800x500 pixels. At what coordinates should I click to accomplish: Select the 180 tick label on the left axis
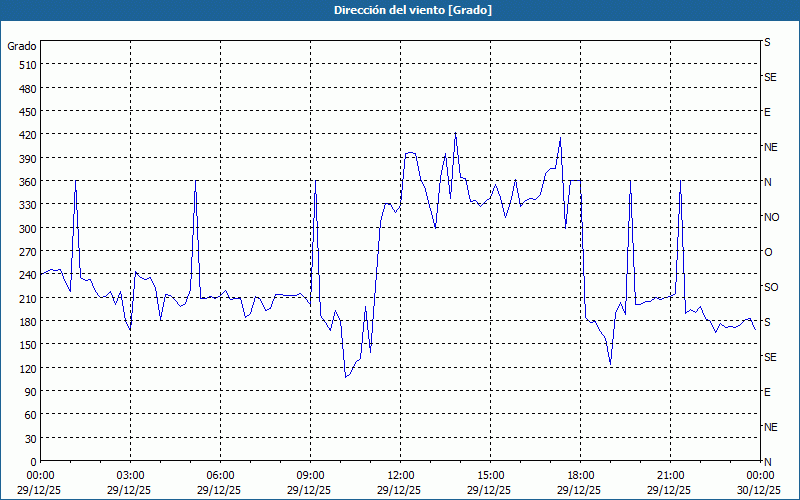tap(26, 322)
